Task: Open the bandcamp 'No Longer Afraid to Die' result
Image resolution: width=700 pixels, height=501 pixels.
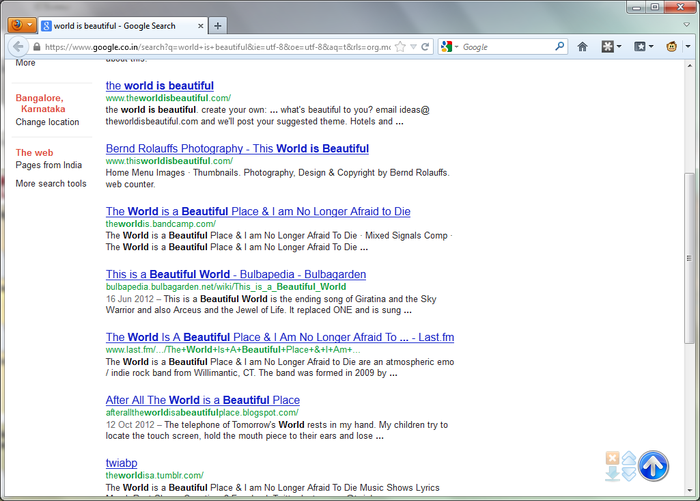Action: pyautogui.click(x=258, y=212)
